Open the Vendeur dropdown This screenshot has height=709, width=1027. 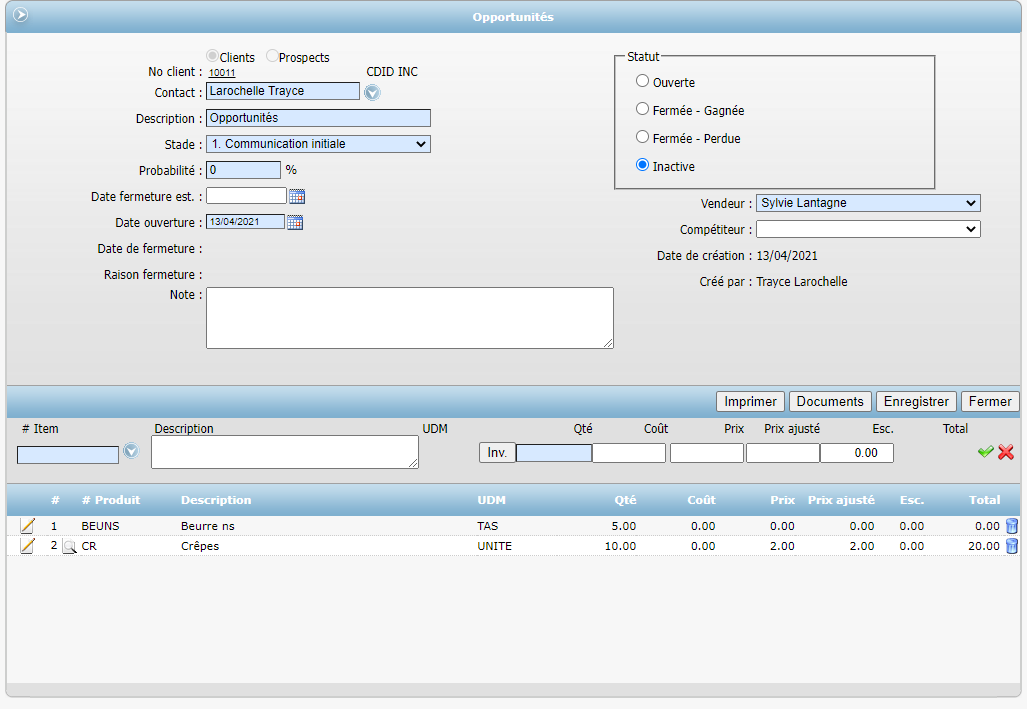point(868,203)
